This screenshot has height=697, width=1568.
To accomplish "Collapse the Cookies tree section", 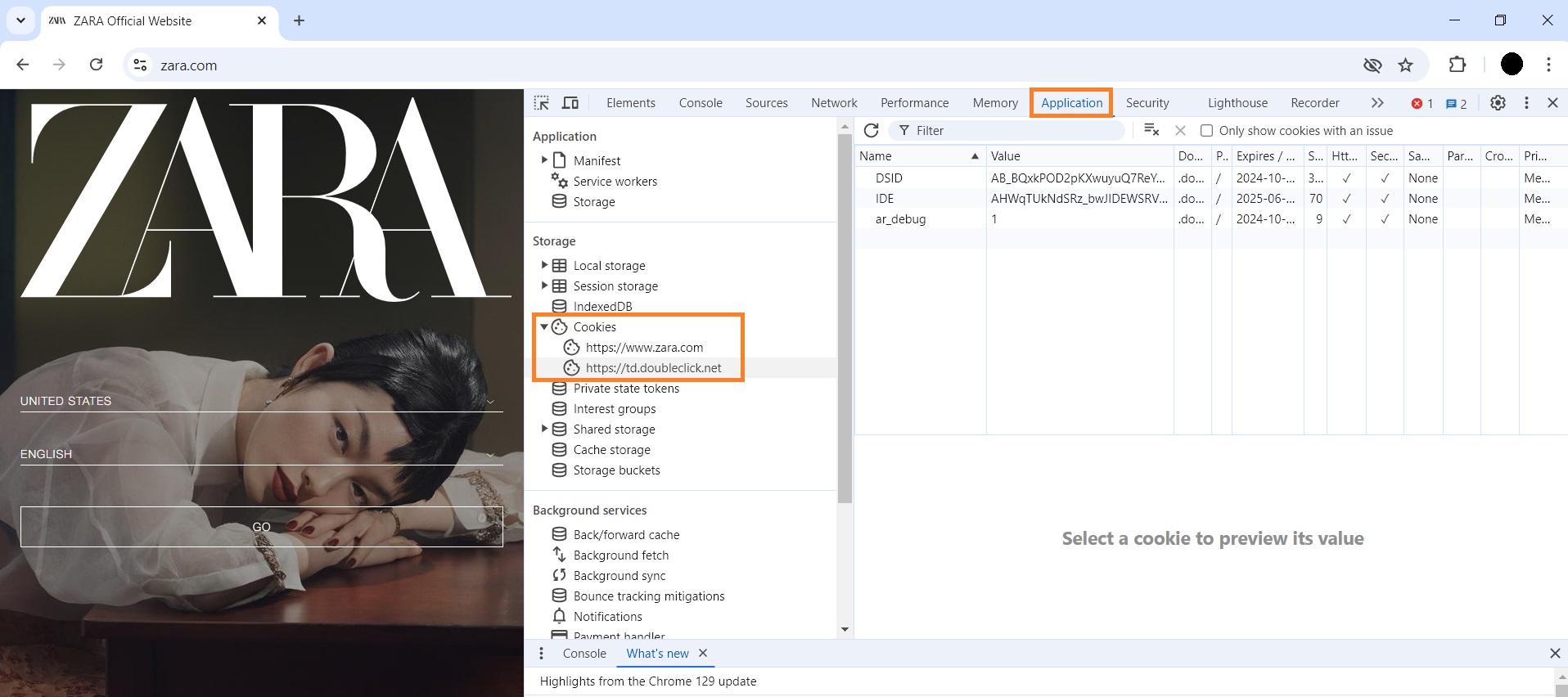I will 544,326.
